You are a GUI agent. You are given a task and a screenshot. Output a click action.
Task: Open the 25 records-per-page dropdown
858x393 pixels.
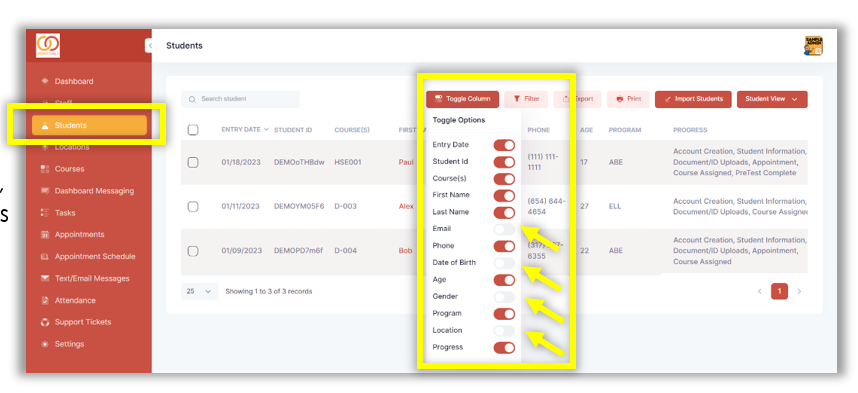tap(199, 292)
